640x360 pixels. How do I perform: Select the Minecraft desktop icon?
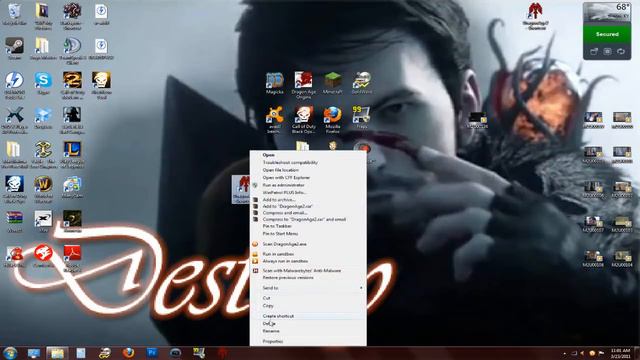[333, 83]
